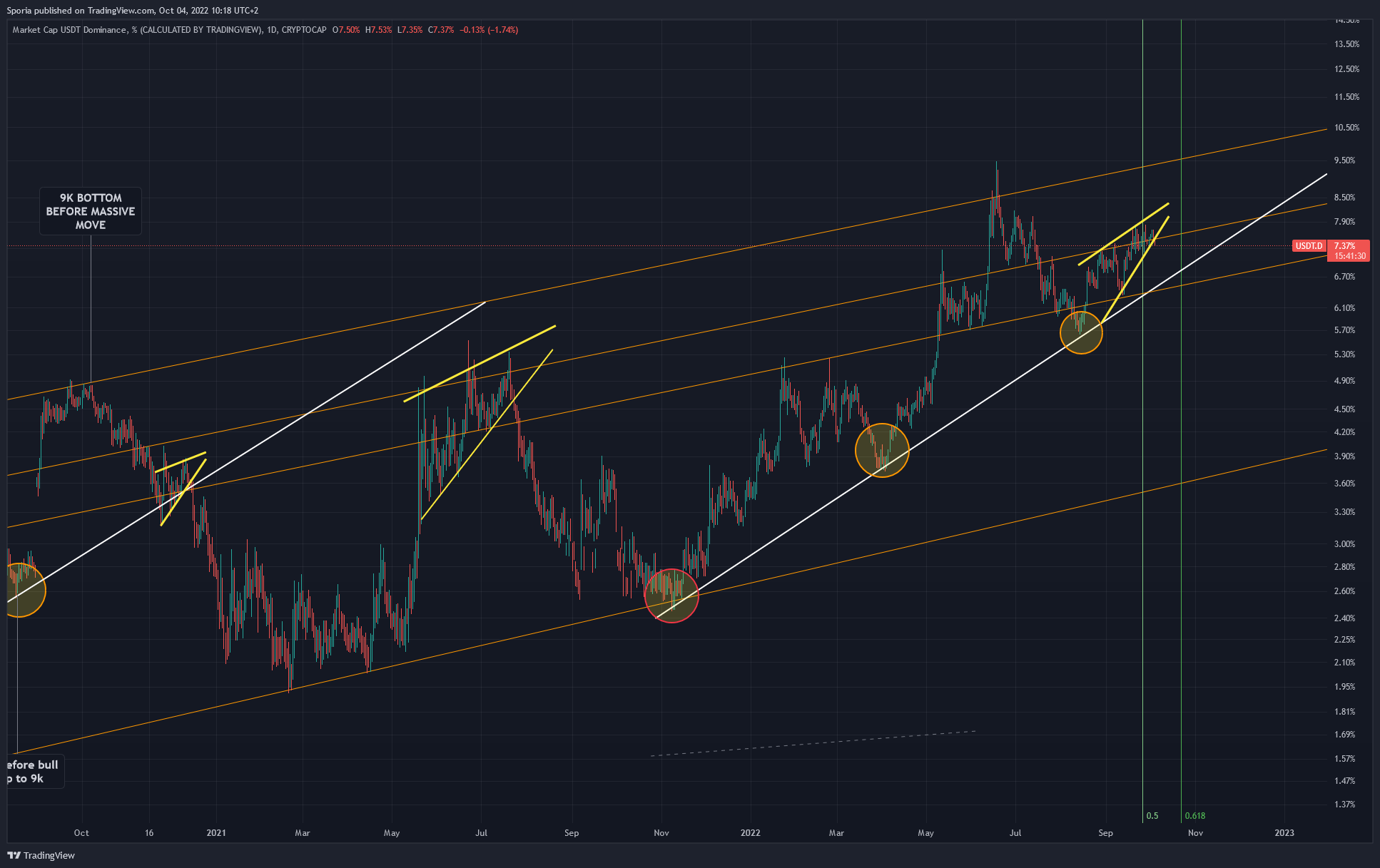Click the 13.50% price axis label
The height and width of the screenshot is (868, 1380).
pos(1347,44)
